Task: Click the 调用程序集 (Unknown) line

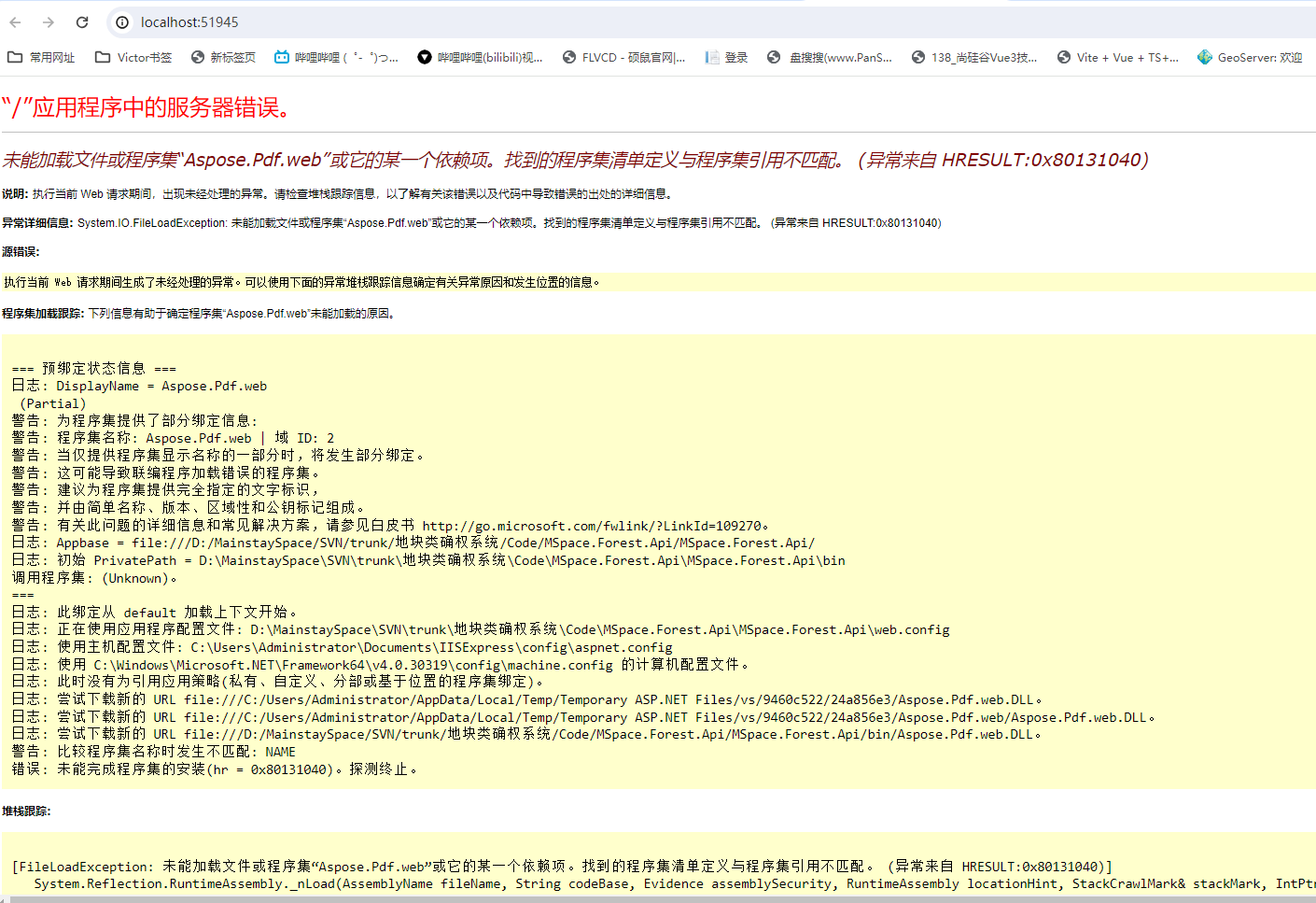Action: coord(94,578)
